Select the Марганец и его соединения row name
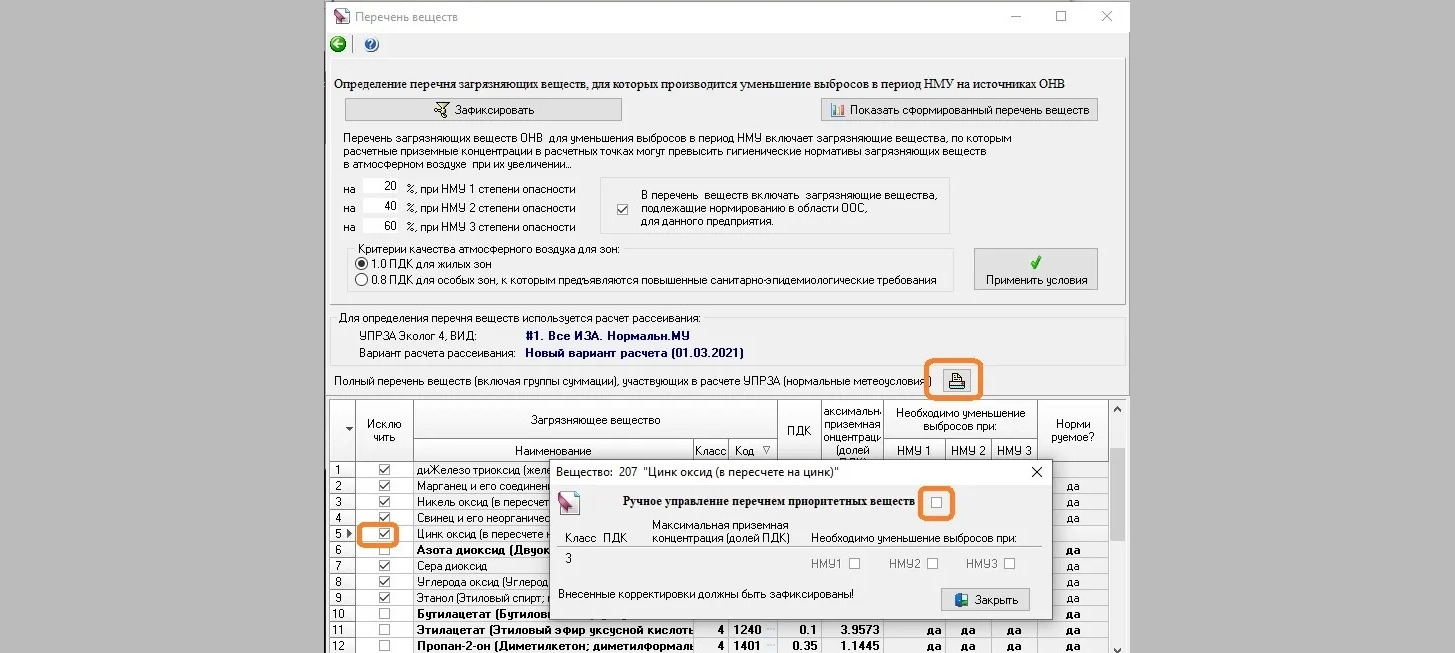1455x653 pixels. [481, 486]
